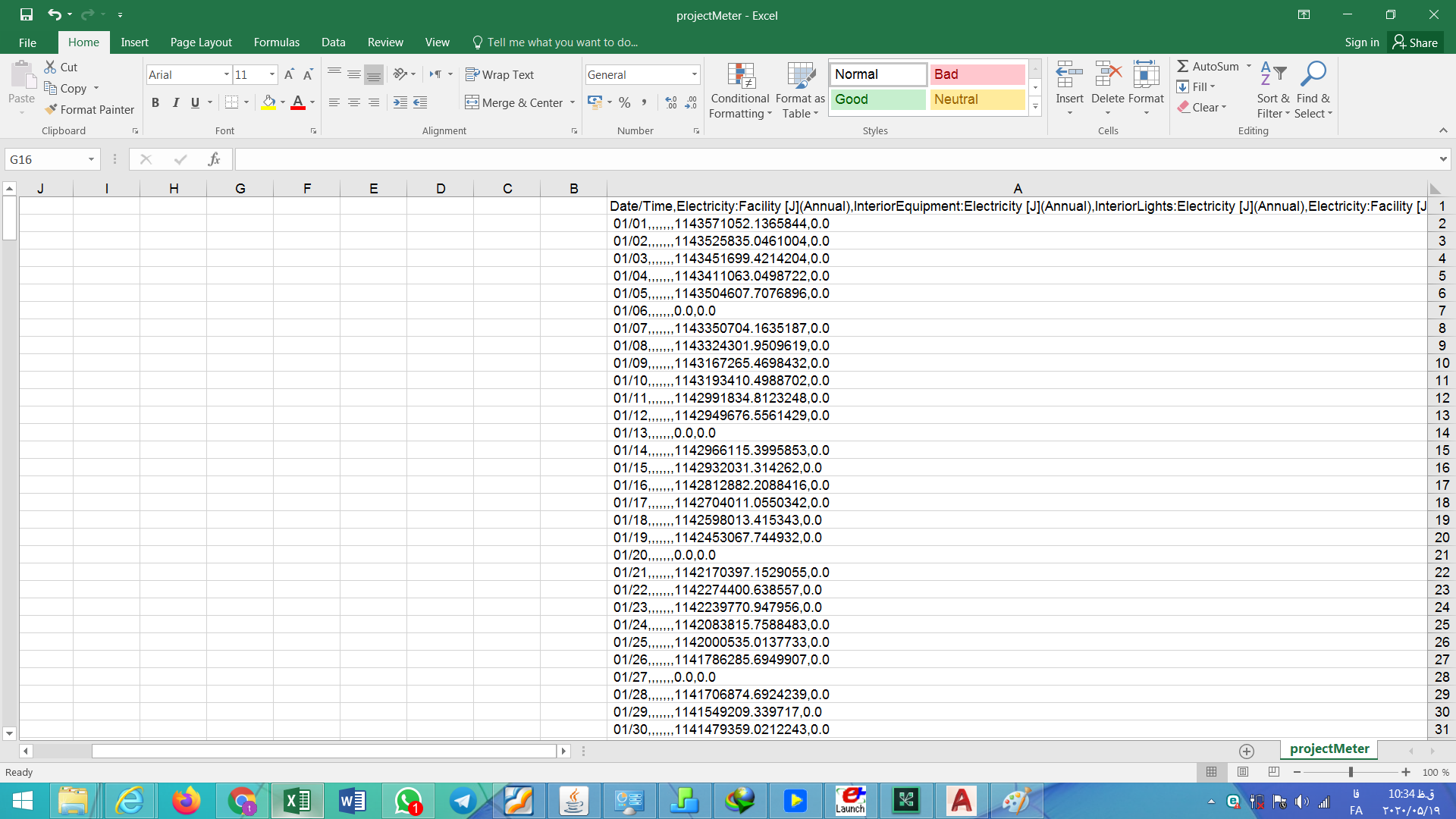The height and width of the screenshot is (819, 1456).
Task: Toggle Italic formatting
Action: click(x=175, y=102)
